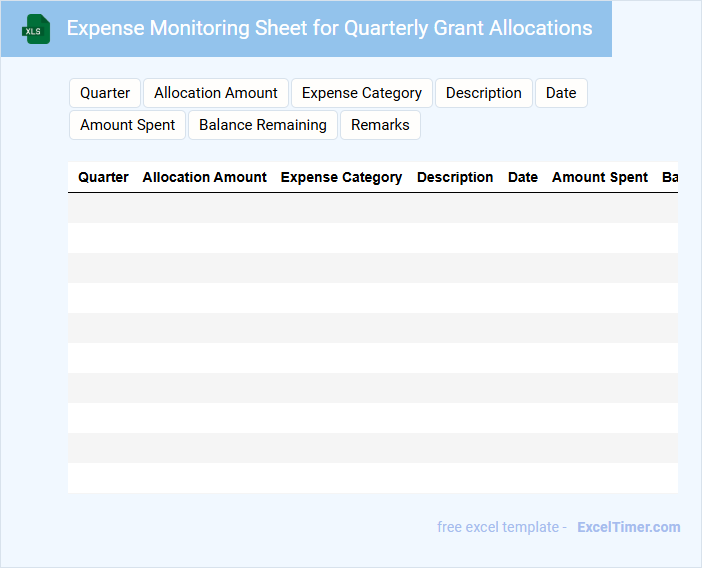Click the green XLS file icon

pyautogui.click(x=36, y=29)
